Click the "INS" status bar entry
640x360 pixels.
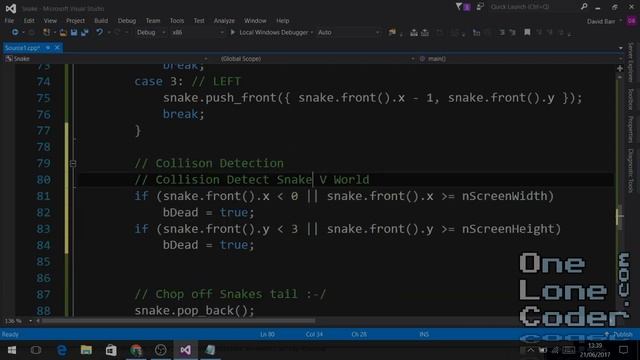pos(424,334)
